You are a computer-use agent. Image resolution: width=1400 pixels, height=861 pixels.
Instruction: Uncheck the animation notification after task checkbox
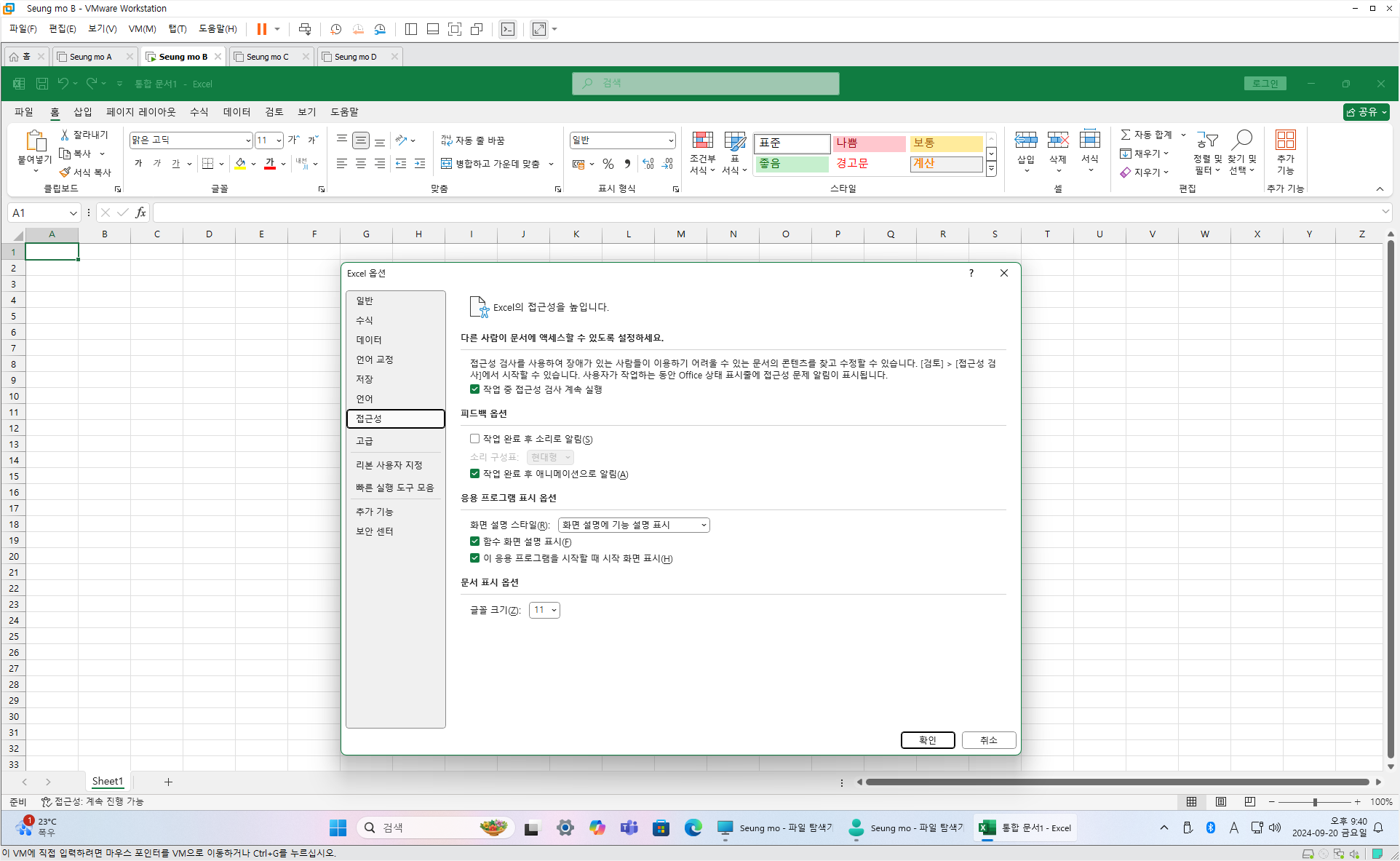click(x=474, y=474)
